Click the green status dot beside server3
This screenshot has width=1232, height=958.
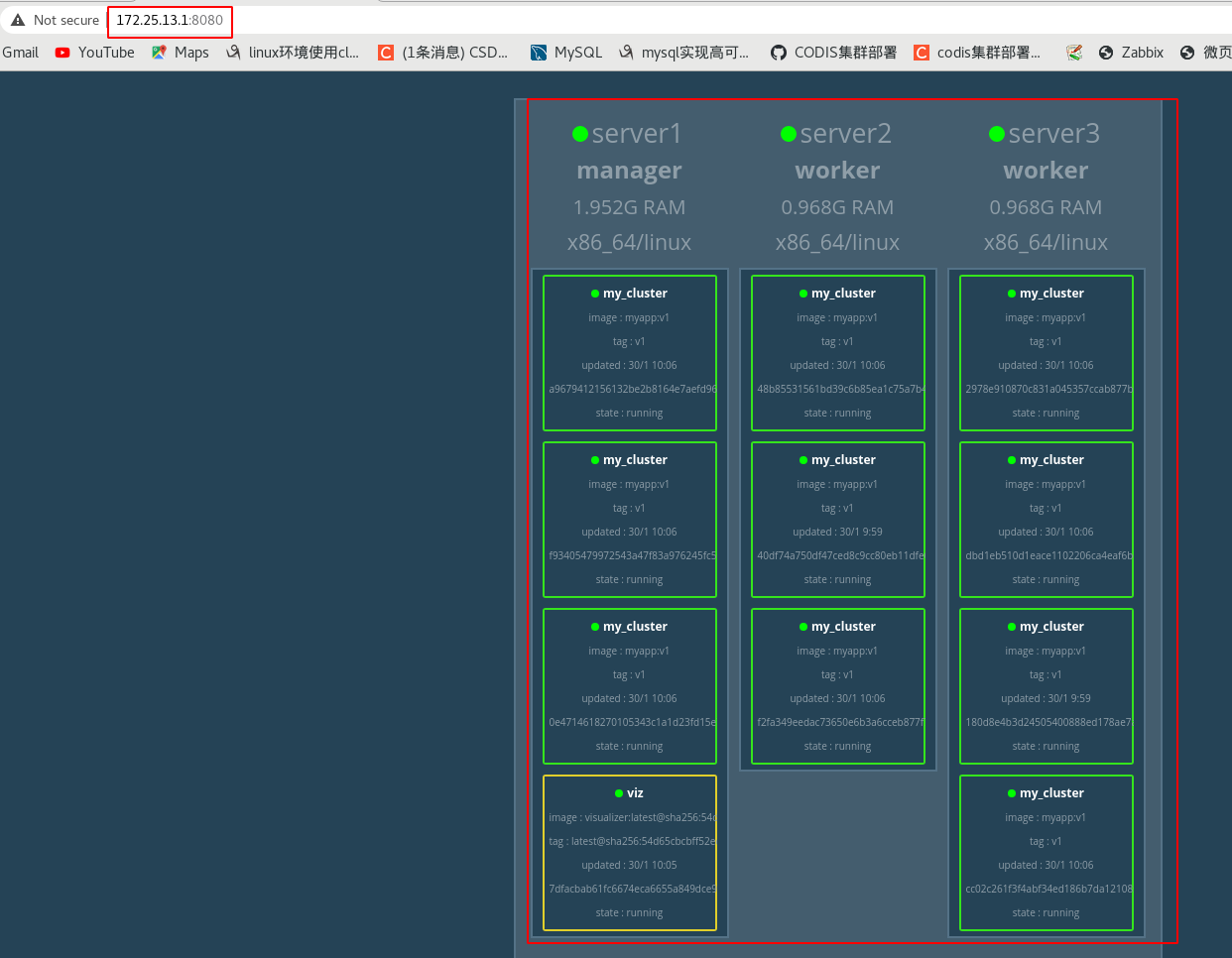pos(997,134)
